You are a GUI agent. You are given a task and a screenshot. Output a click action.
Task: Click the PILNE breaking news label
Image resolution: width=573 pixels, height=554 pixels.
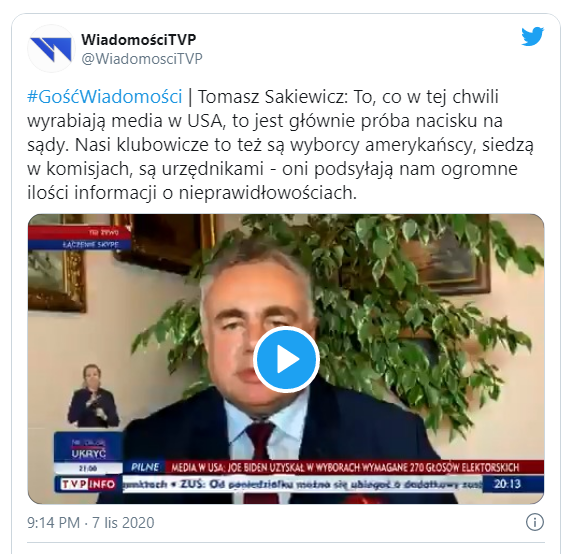tap(145, 467)
